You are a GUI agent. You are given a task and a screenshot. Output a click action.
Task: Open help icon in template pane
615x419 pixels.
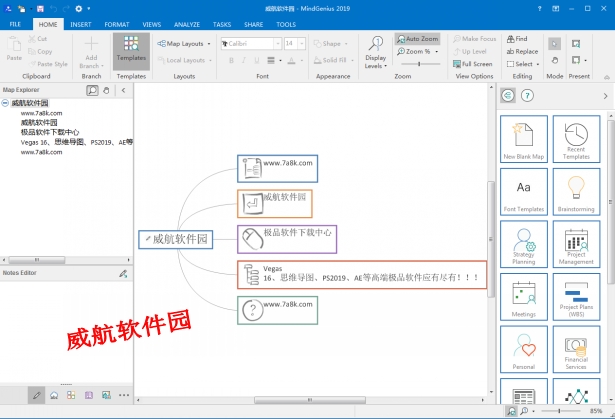coord(528,95)
